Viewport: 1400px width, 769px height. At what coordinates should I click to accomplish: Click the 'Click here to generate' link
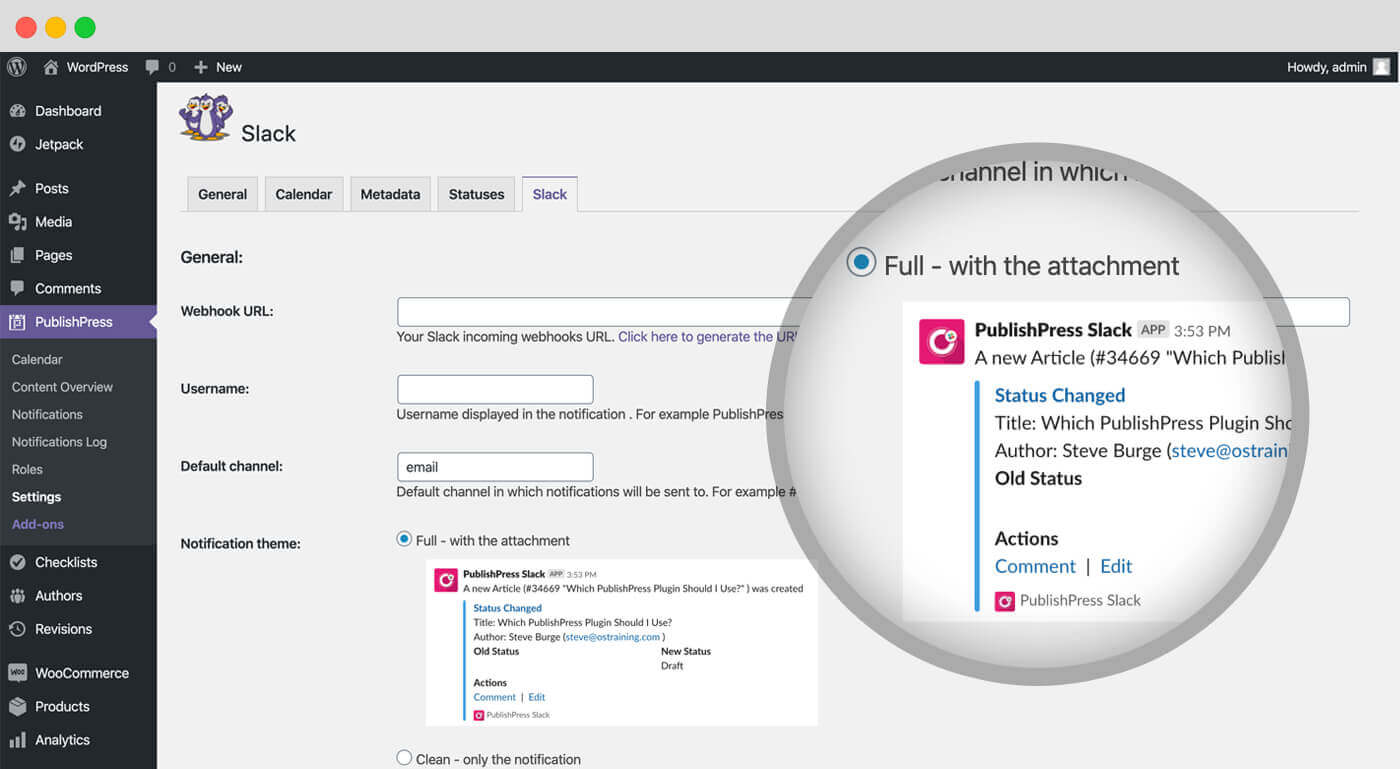point(706,337)
